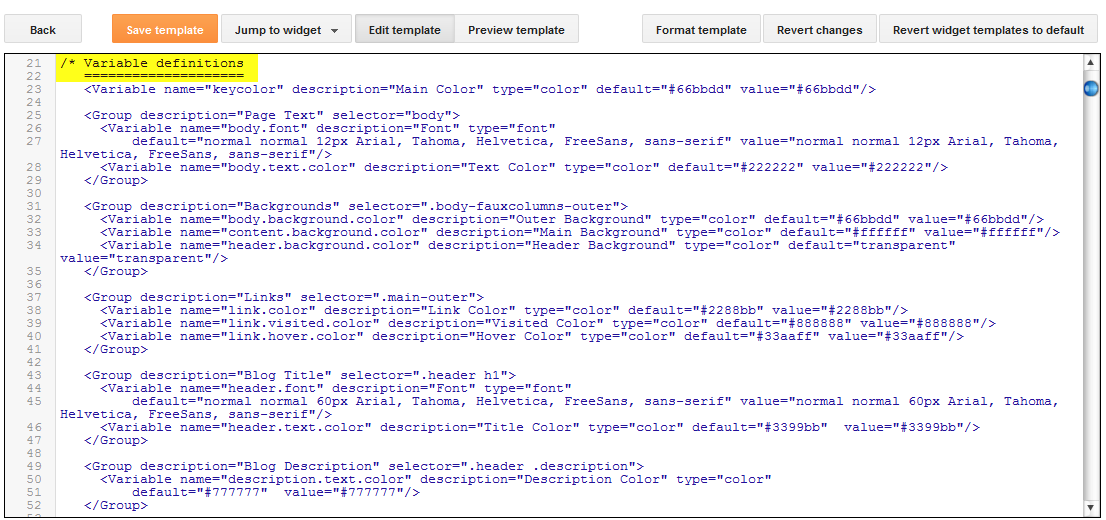Switch to Preview template view
This screenshot has height=520, width=1106.
click(516, 30)
